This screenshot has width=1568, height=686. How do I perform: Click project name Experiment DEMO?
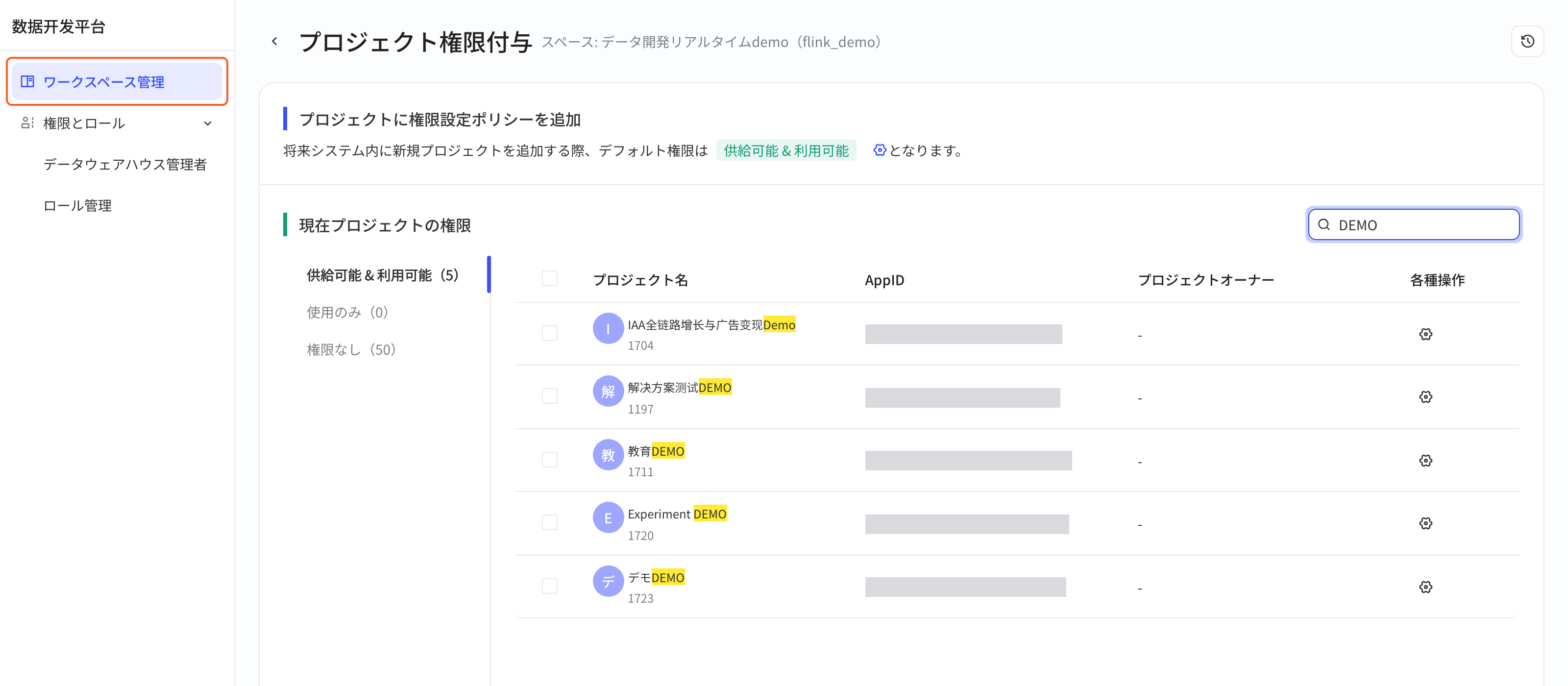click(677, 514)
